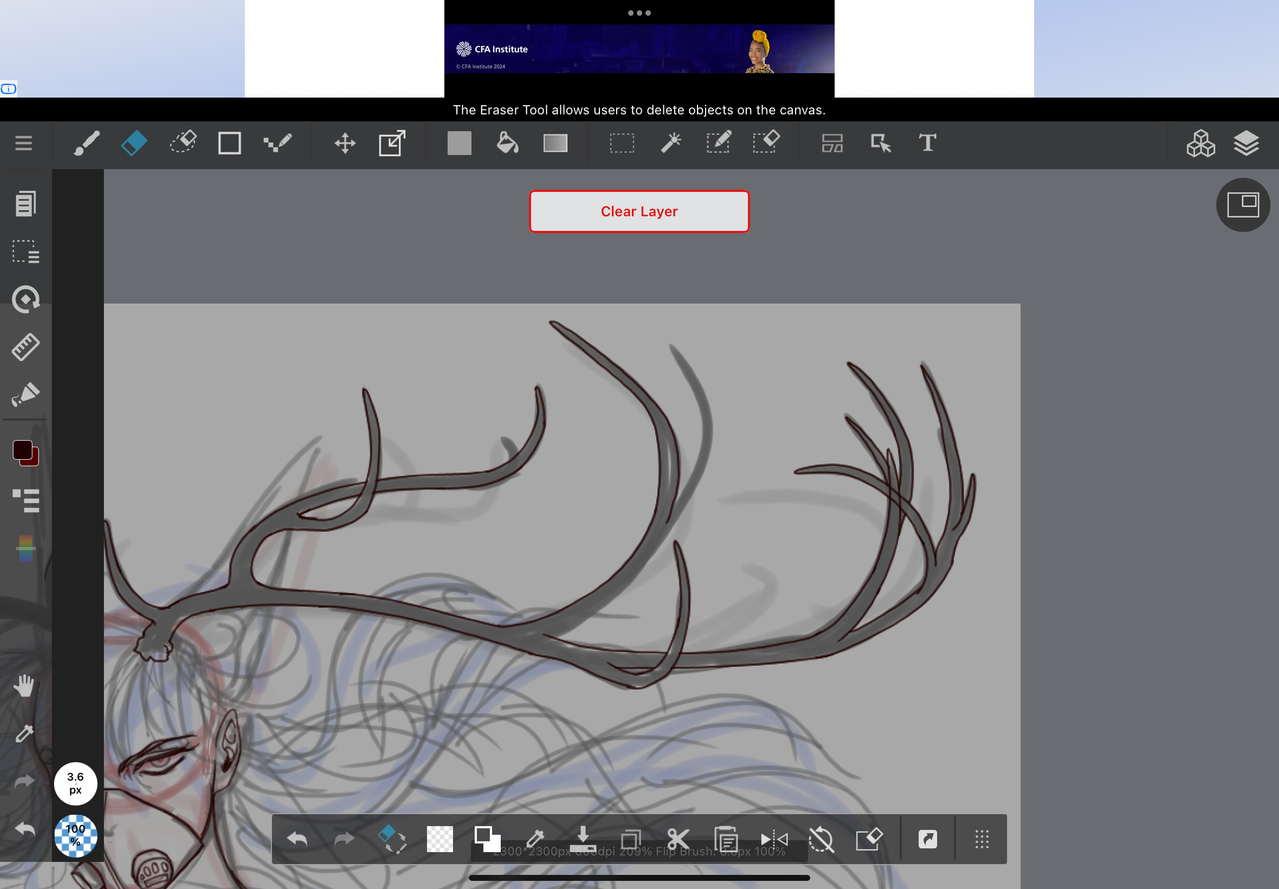Select the Transform tool
This screenshot has height=889, width=1279.
click(x=392, y=144)
